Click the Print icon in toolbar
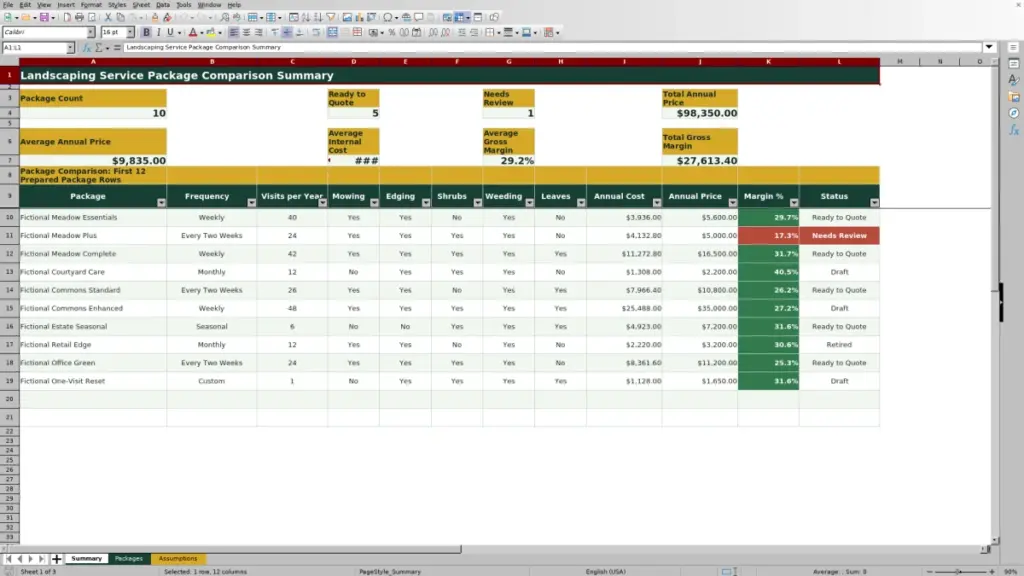 [79, 18]
